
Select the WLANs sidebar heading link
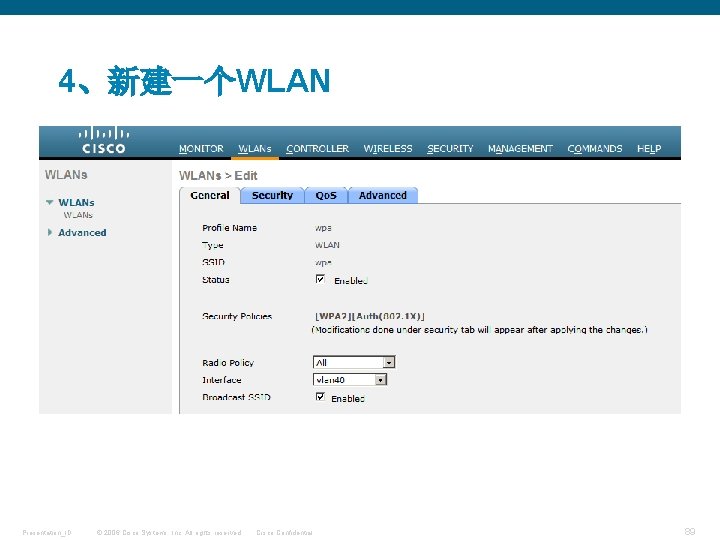[76, 202]
